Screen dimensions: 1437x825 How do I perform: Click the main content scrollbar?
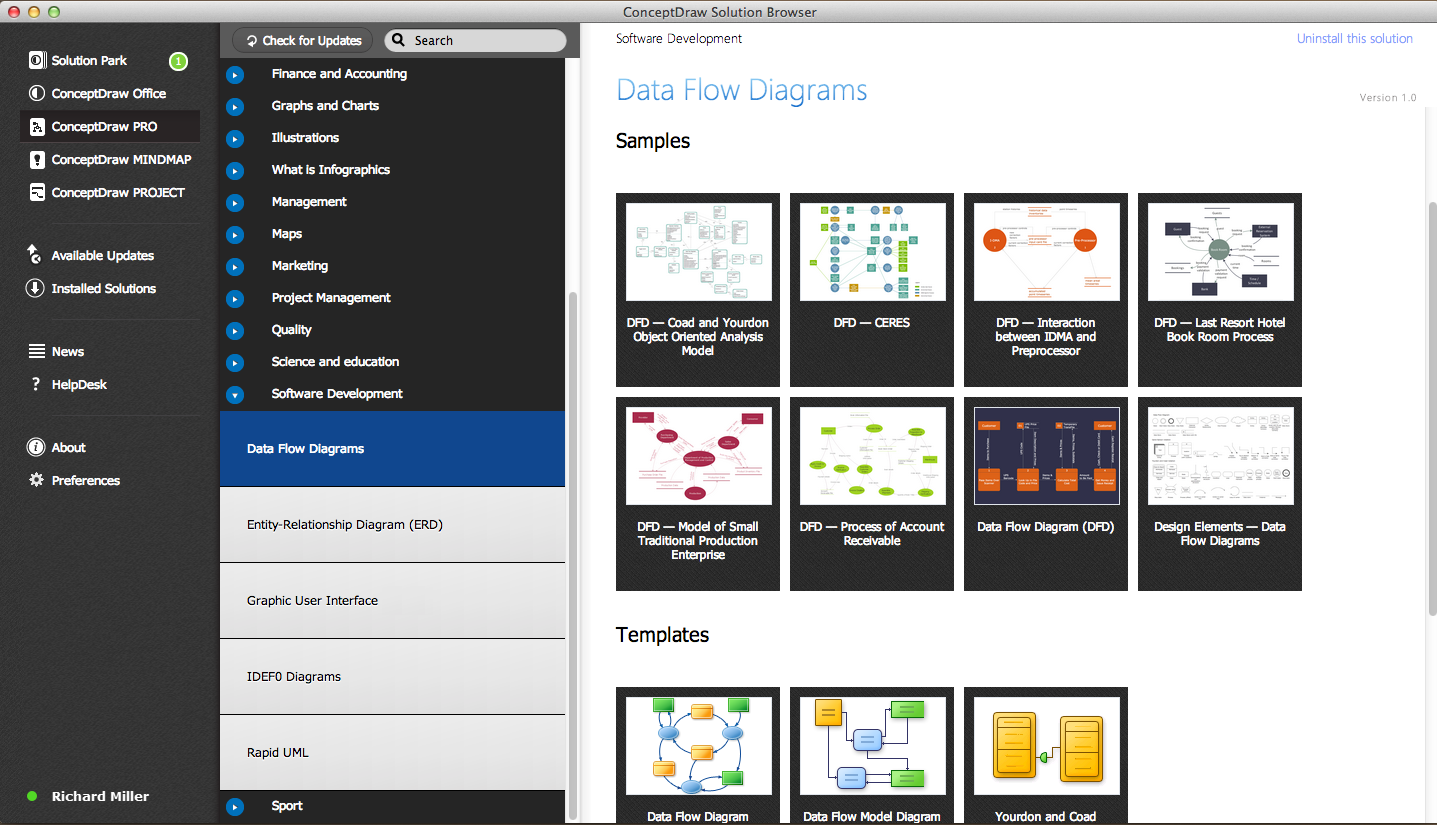pyautogui.click(x=1431, y=408)
